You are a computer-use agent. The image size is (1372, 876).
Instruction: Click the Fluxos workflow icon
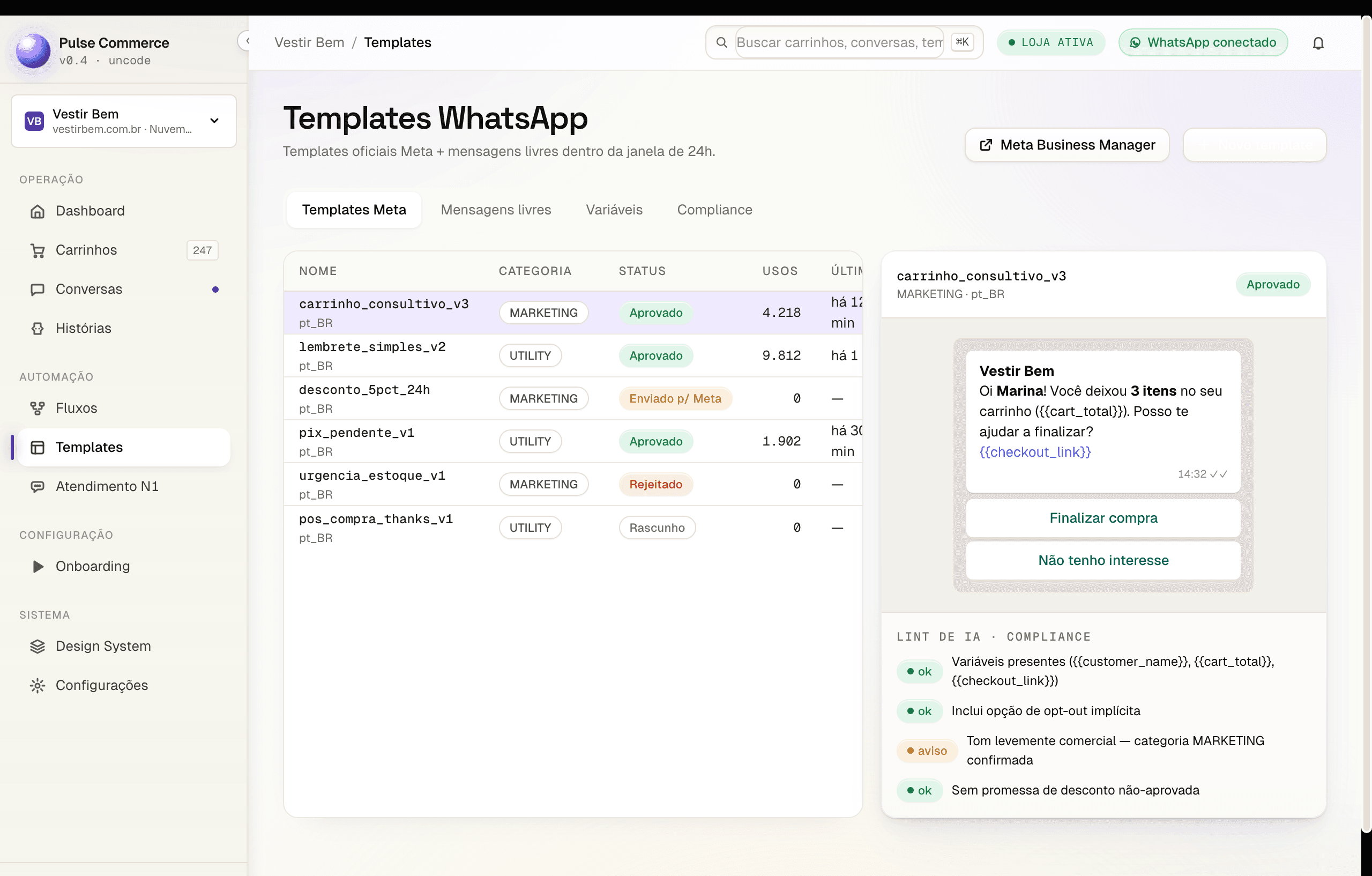(38, 408)
